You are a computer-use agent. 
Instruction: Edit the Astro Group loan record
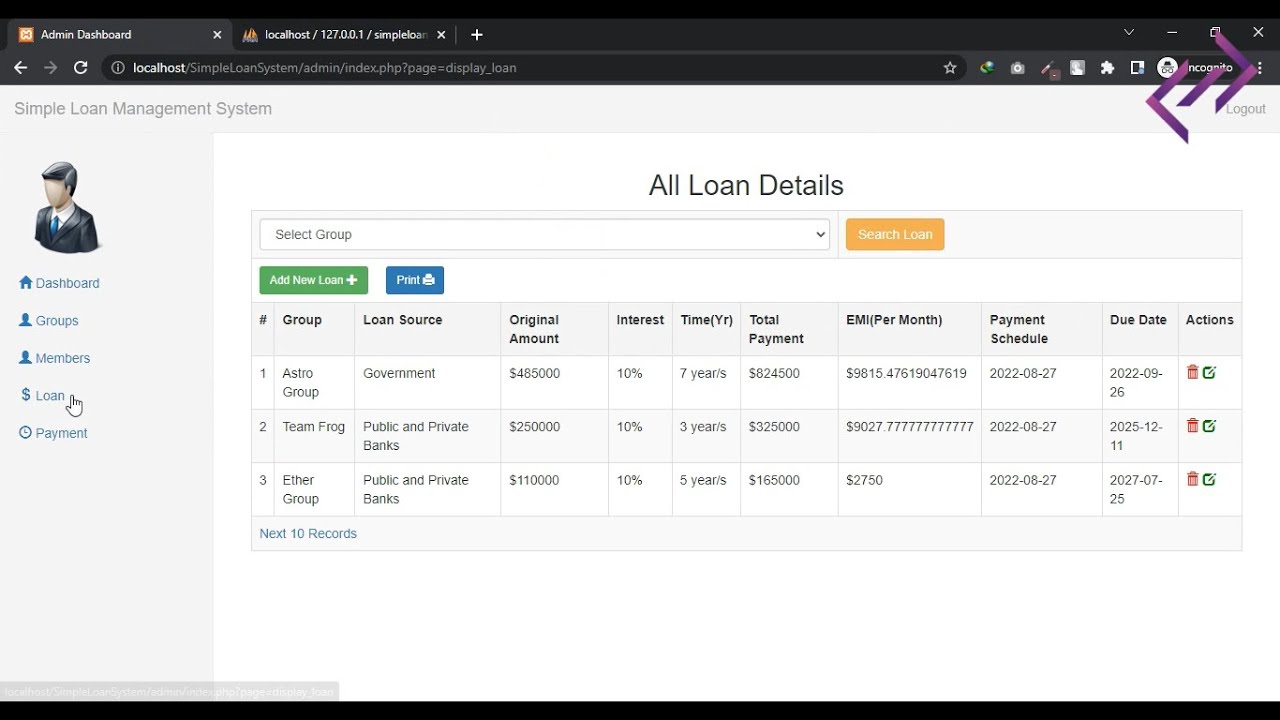pyautogui.click(x=1209, y=372)
